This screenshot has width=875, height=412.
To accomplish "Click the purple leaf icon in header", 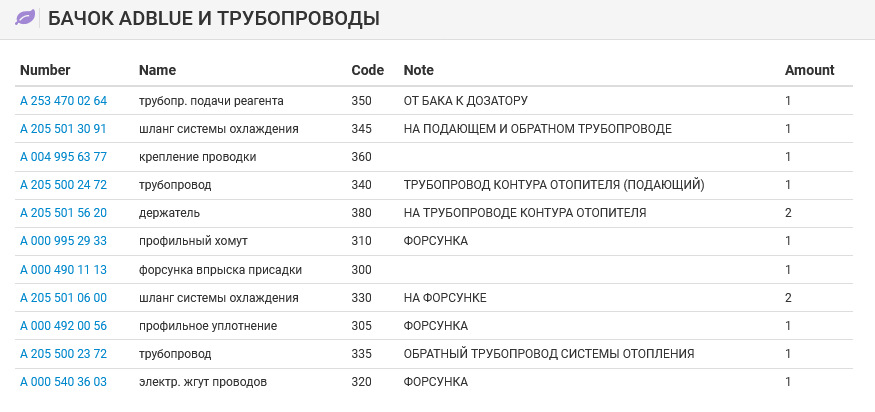I will click(x=25, y=18).
